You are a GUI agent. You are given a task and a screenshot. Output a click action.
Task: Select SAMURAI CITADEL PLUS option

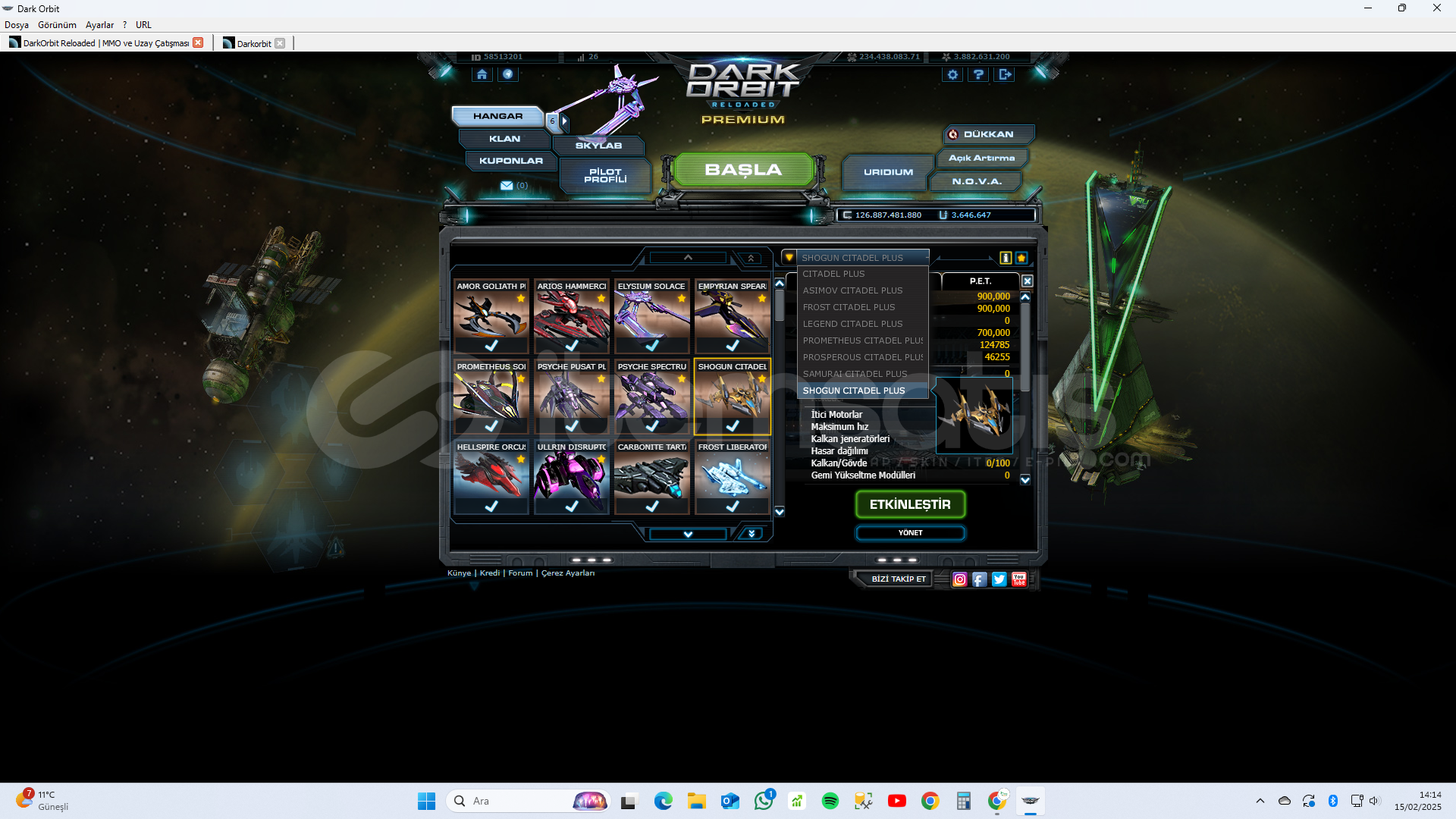[863, 374]
